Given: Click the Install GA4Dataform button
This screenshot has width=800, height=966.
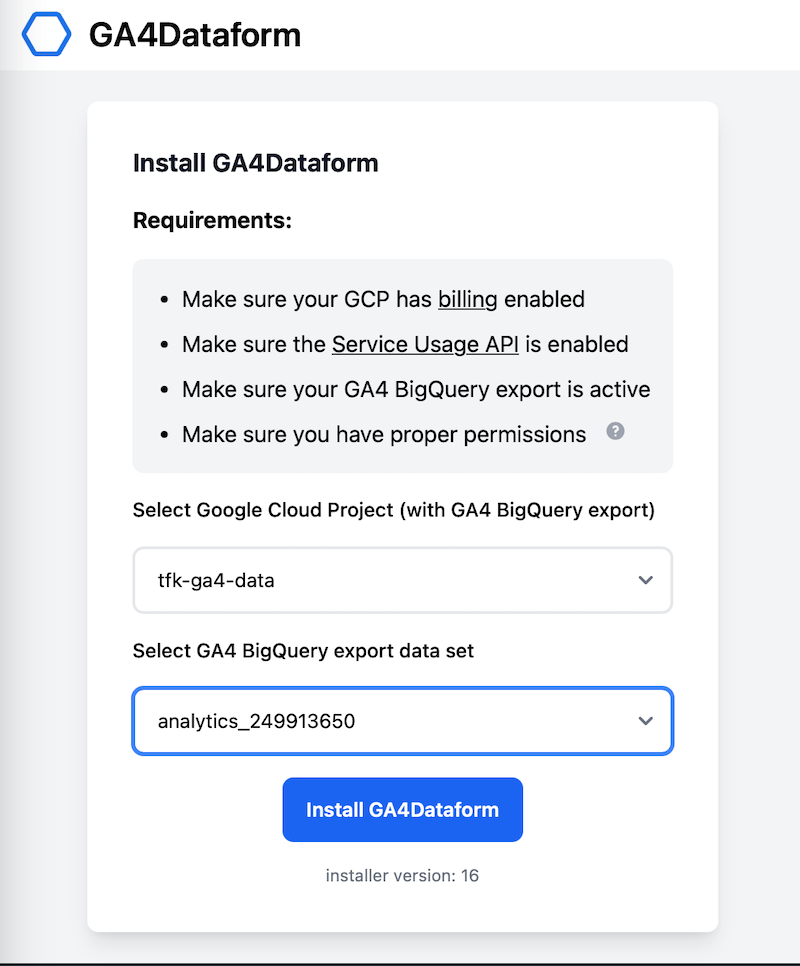Looking at the screenshot, I should click(x=402, y=809).
